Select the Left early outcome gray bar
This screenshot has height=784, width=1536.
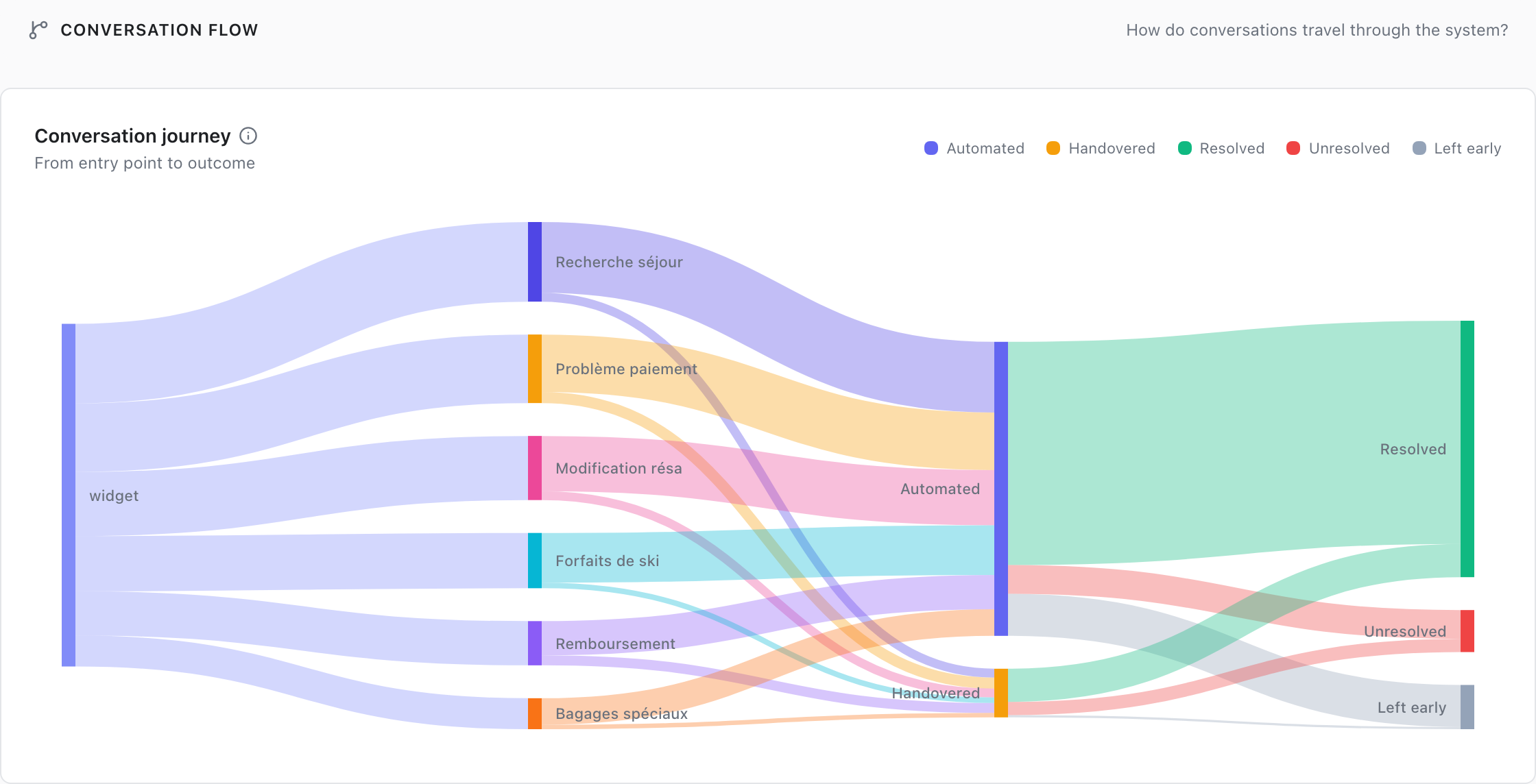[x=1467, y=707]
